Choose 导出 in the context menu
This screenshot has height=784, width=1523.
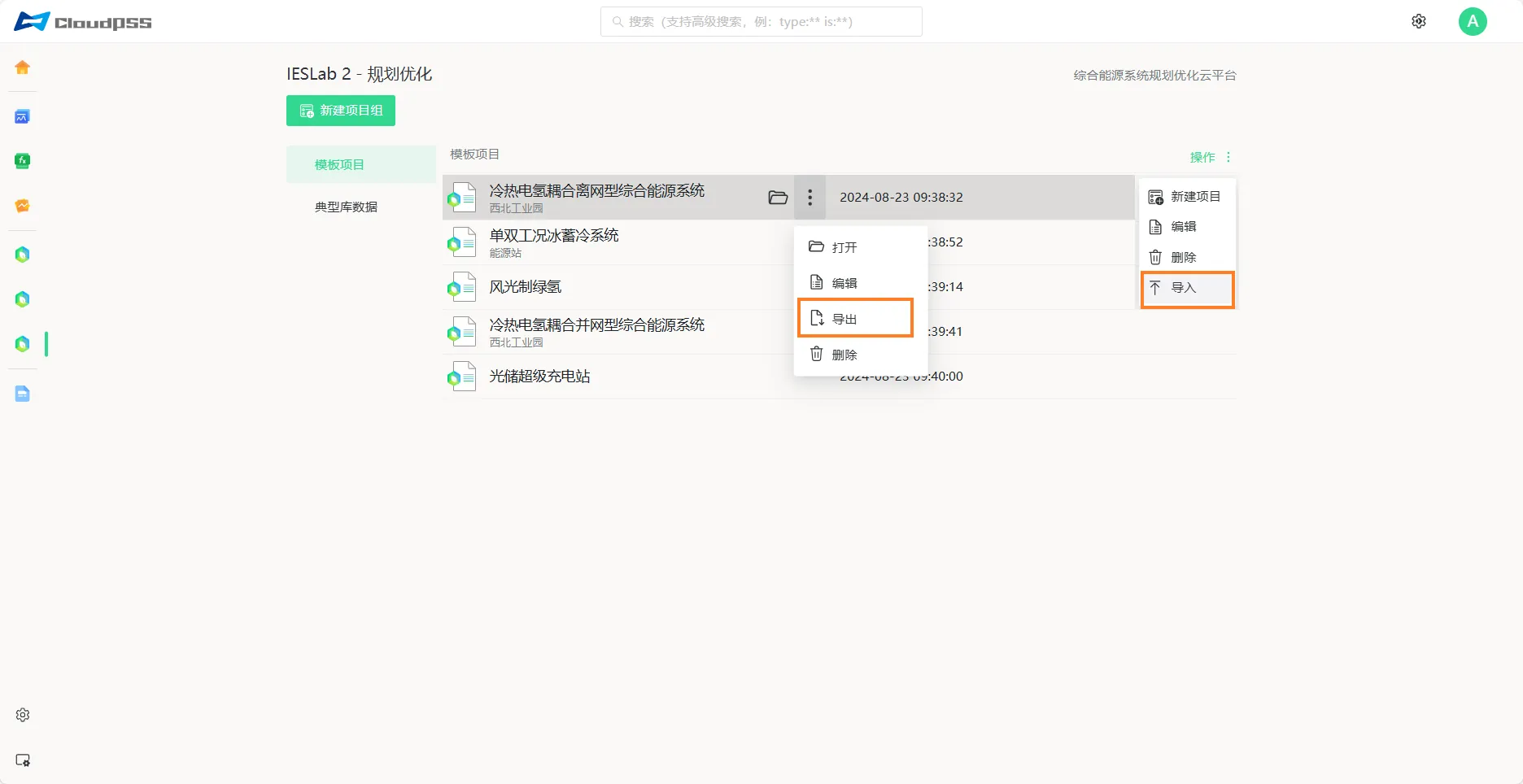pyautogui.click(x=856, y=319)
